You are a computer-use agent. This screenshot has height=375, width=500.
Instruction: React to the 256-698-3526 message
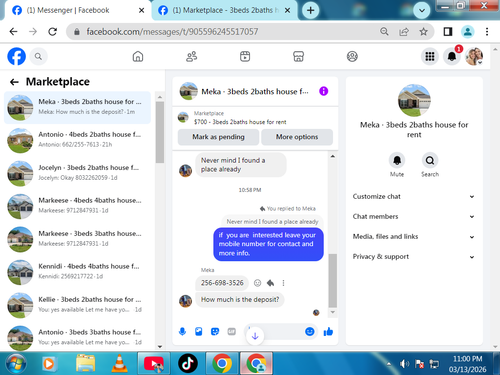(x=257, y=283)
